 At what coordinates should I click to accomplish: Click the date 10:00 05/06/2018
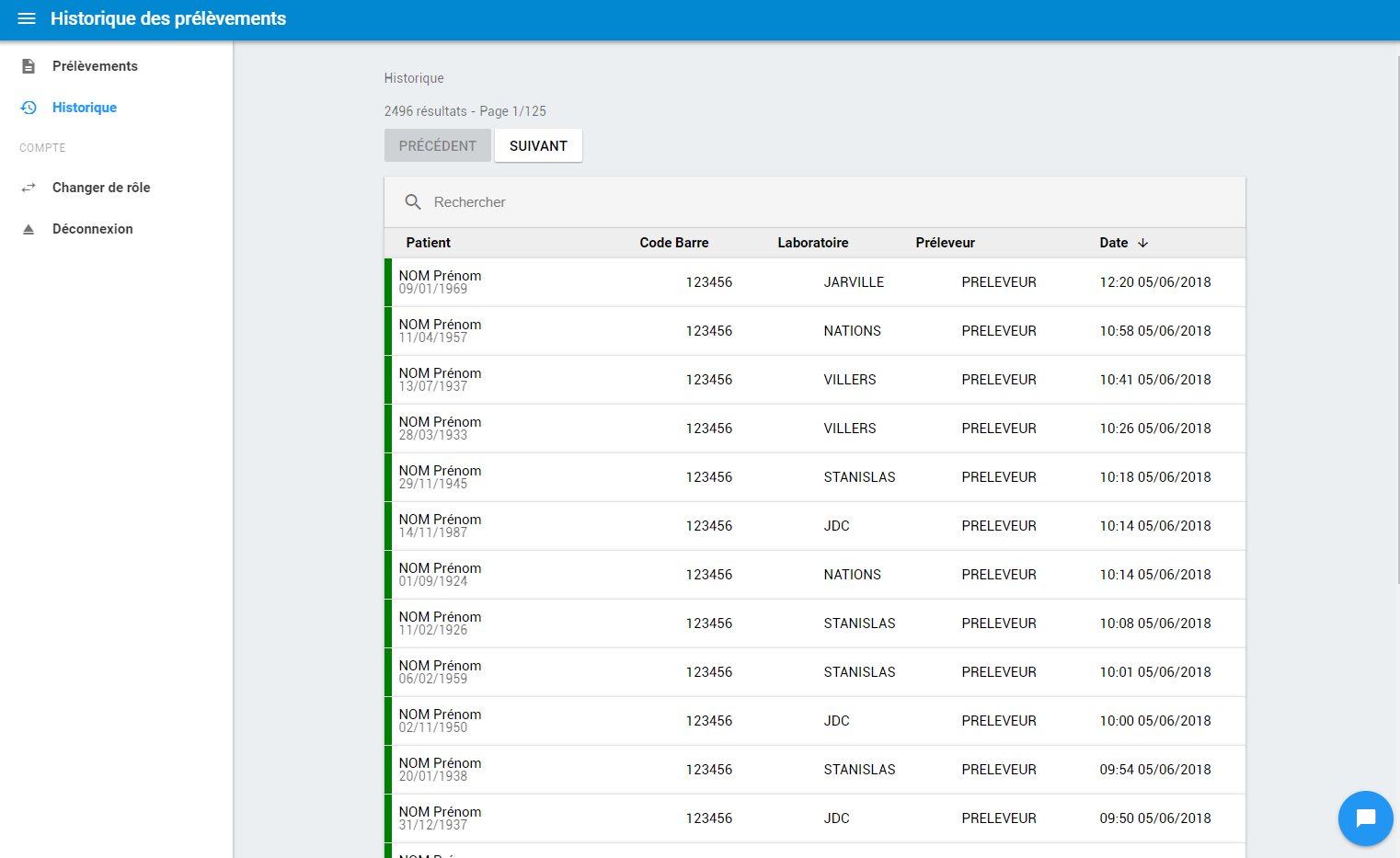pos(1155,721)
